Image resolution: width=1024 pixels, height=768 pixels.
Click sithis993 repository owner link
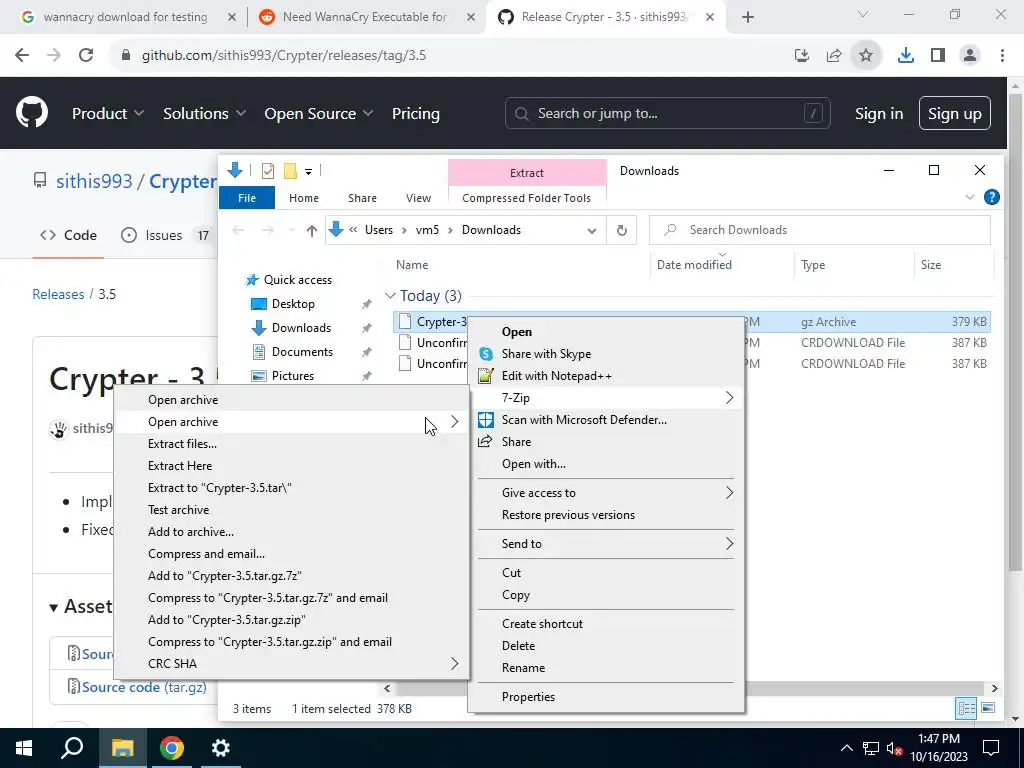click(x=94, y=181)
